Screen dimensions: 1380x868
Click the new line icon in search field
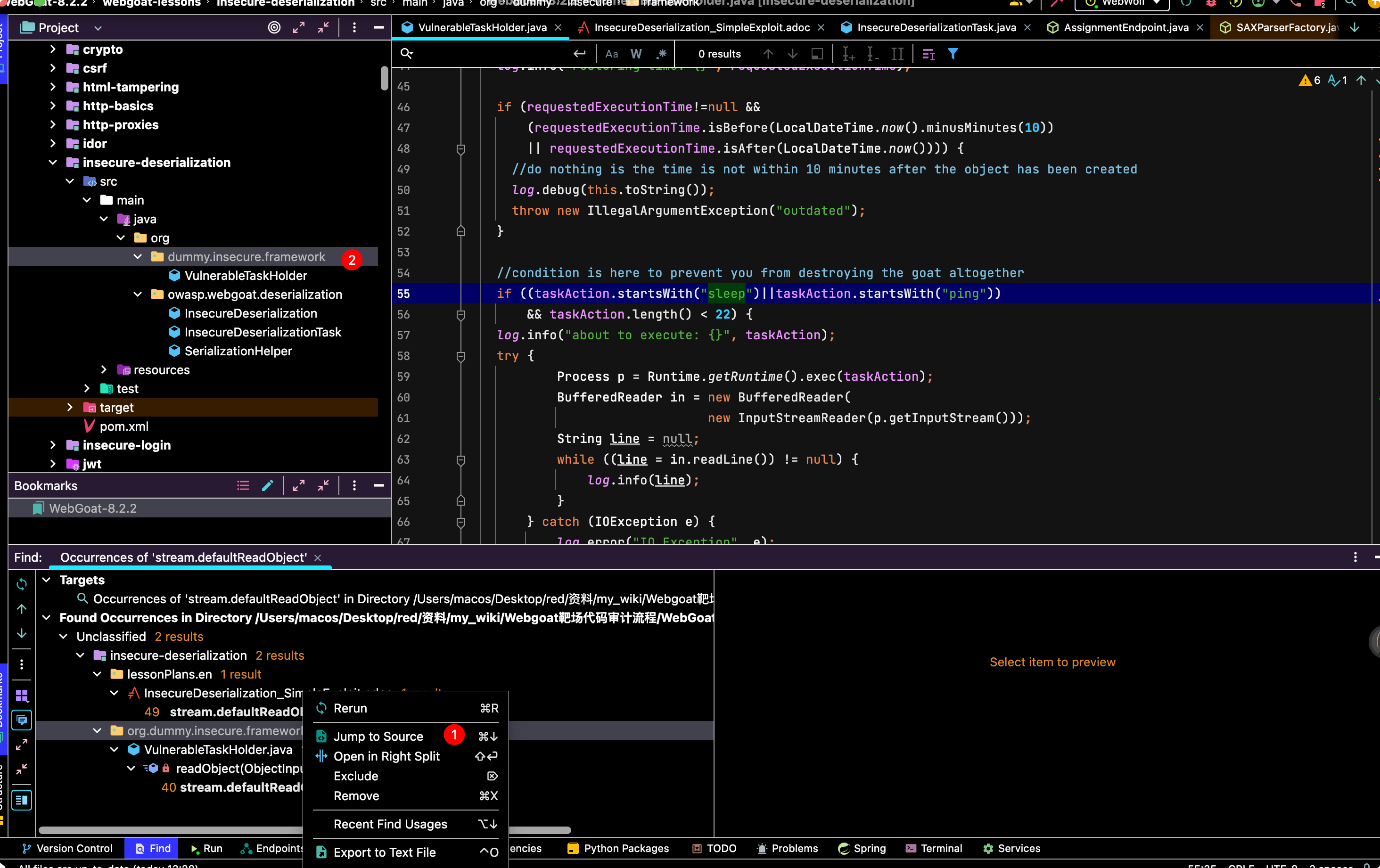(x=579, y=54)
